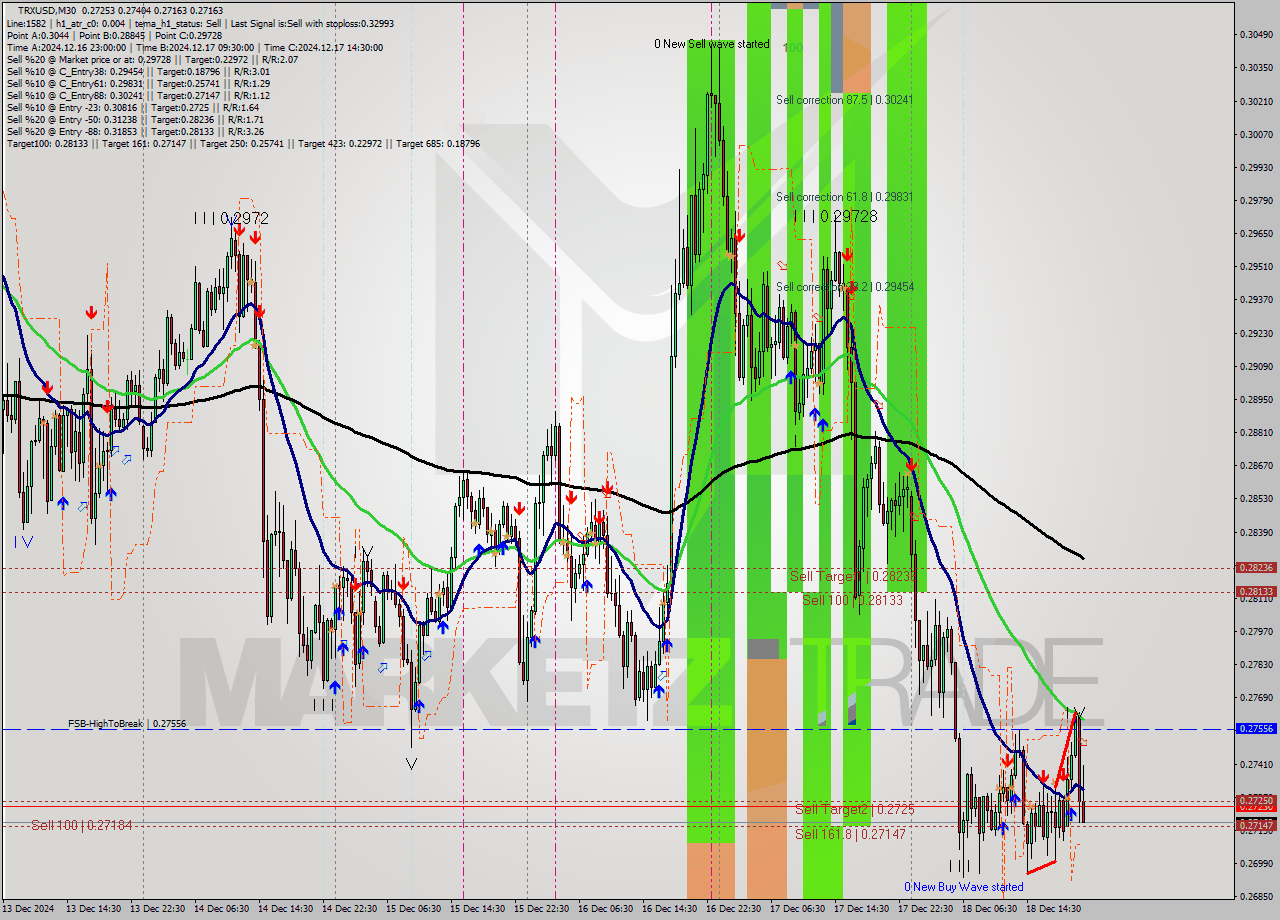Select the 'Target100: 0.28133' targets summary line
This screenshot has width=1280, height=920.
(x=243, y=143)
